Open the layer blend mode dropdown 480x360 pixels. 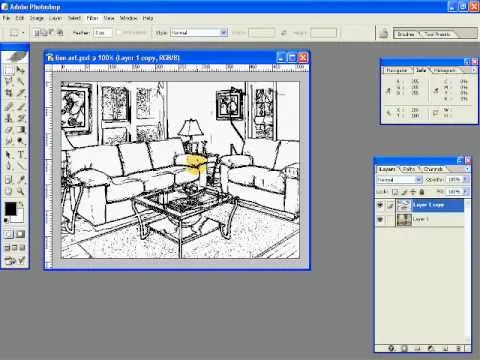pyautogui.click(x=399, y=180)
